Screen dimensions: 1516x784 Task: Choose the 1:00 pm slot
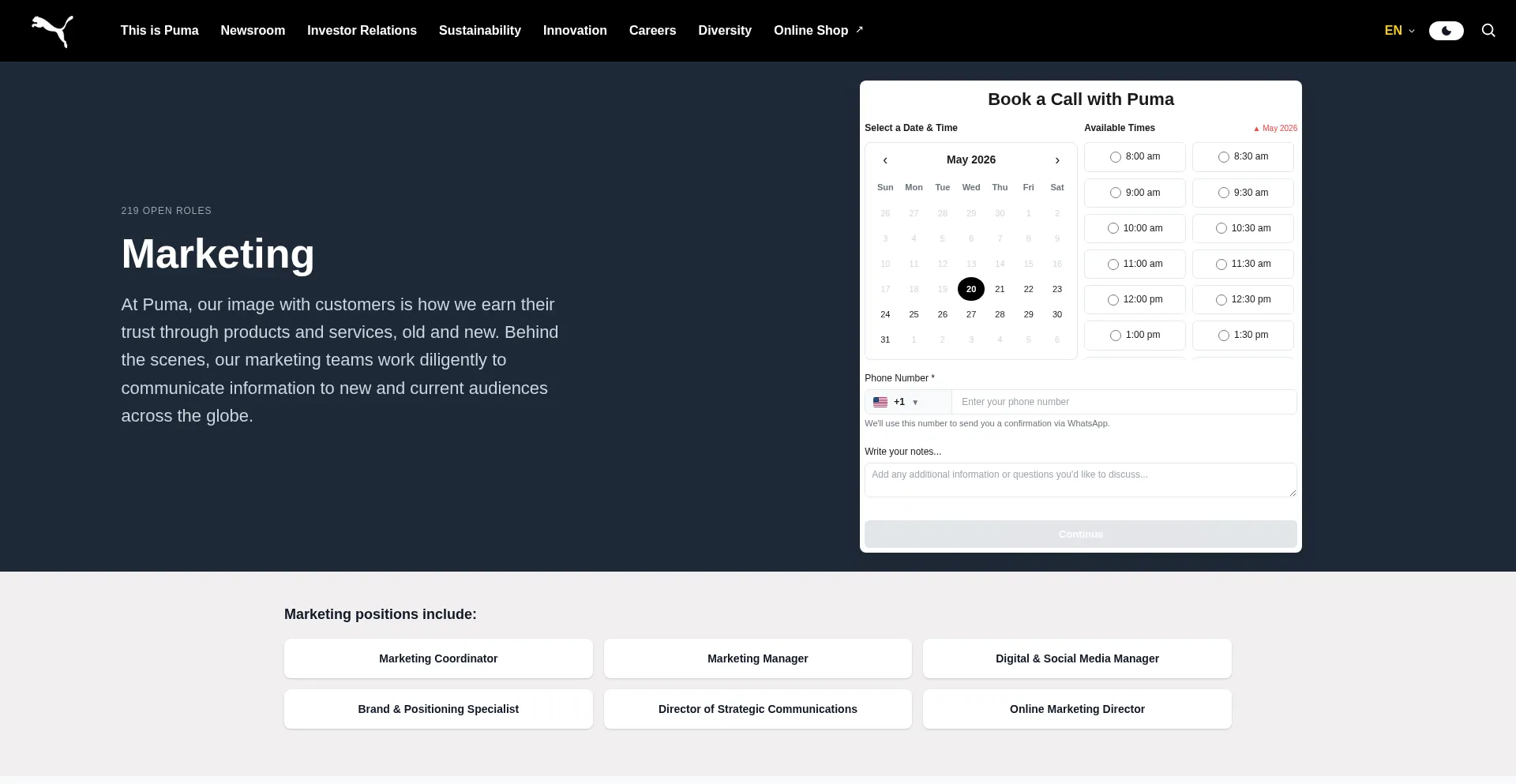pos(1135,335)
